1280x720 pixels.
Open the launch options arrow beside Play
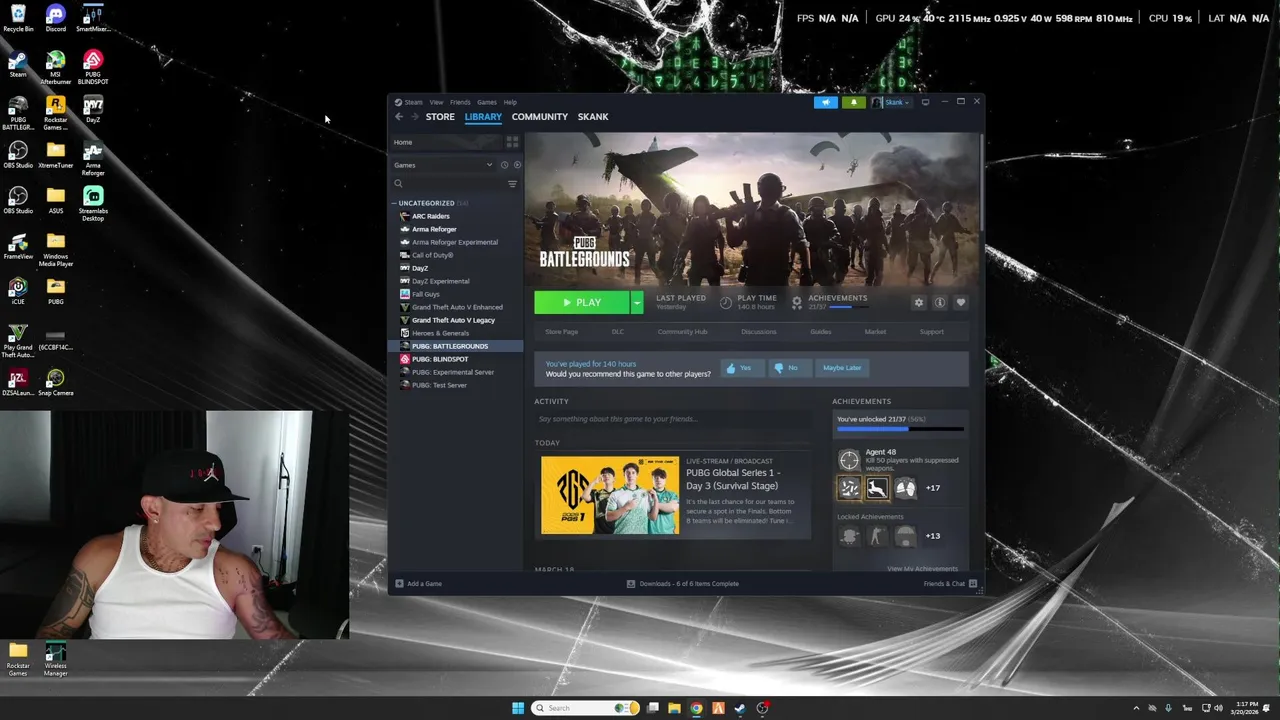click(x=637, y=302)
